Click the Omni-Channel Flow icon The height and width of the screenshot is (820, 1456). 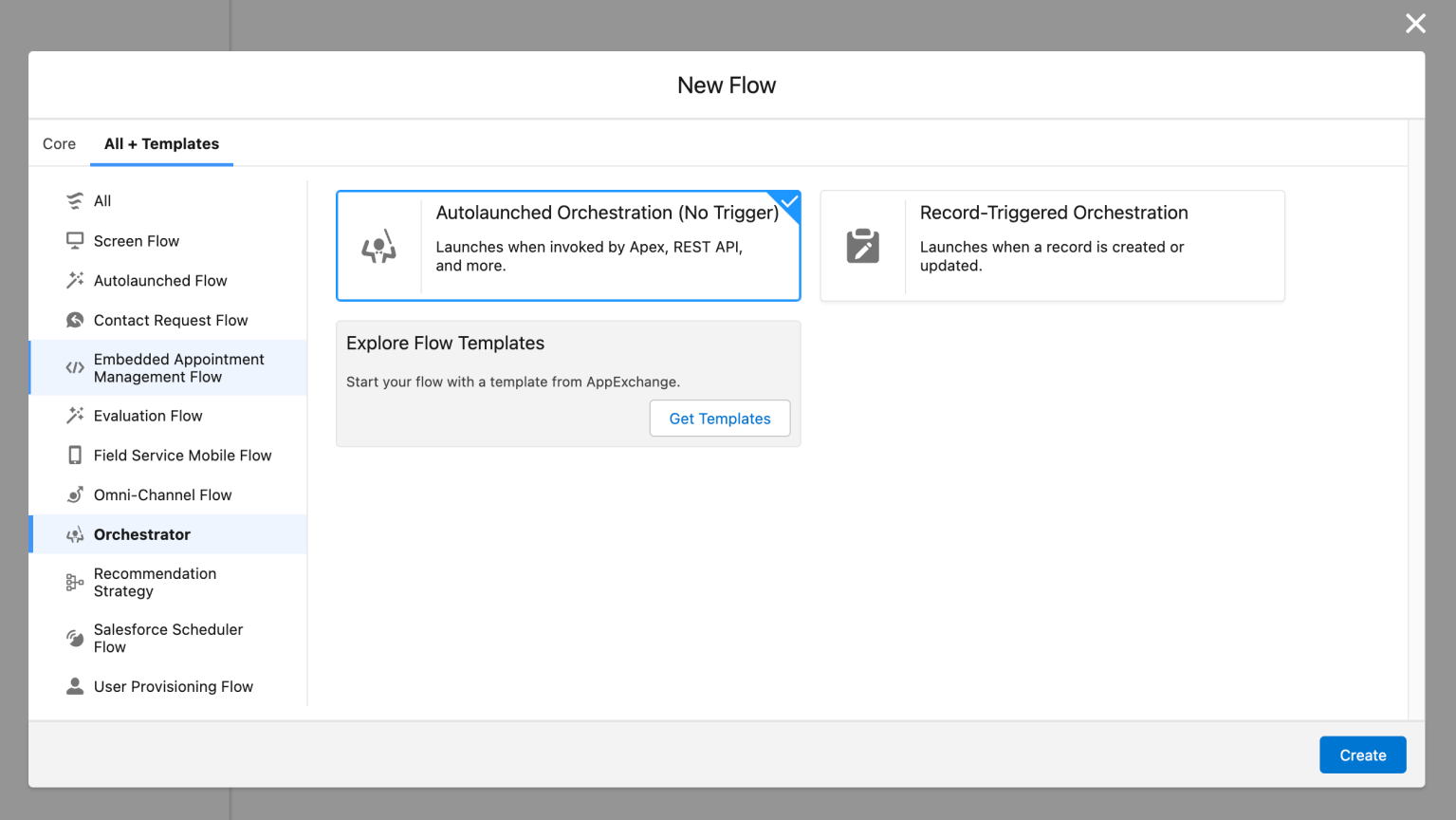[75, 494]
